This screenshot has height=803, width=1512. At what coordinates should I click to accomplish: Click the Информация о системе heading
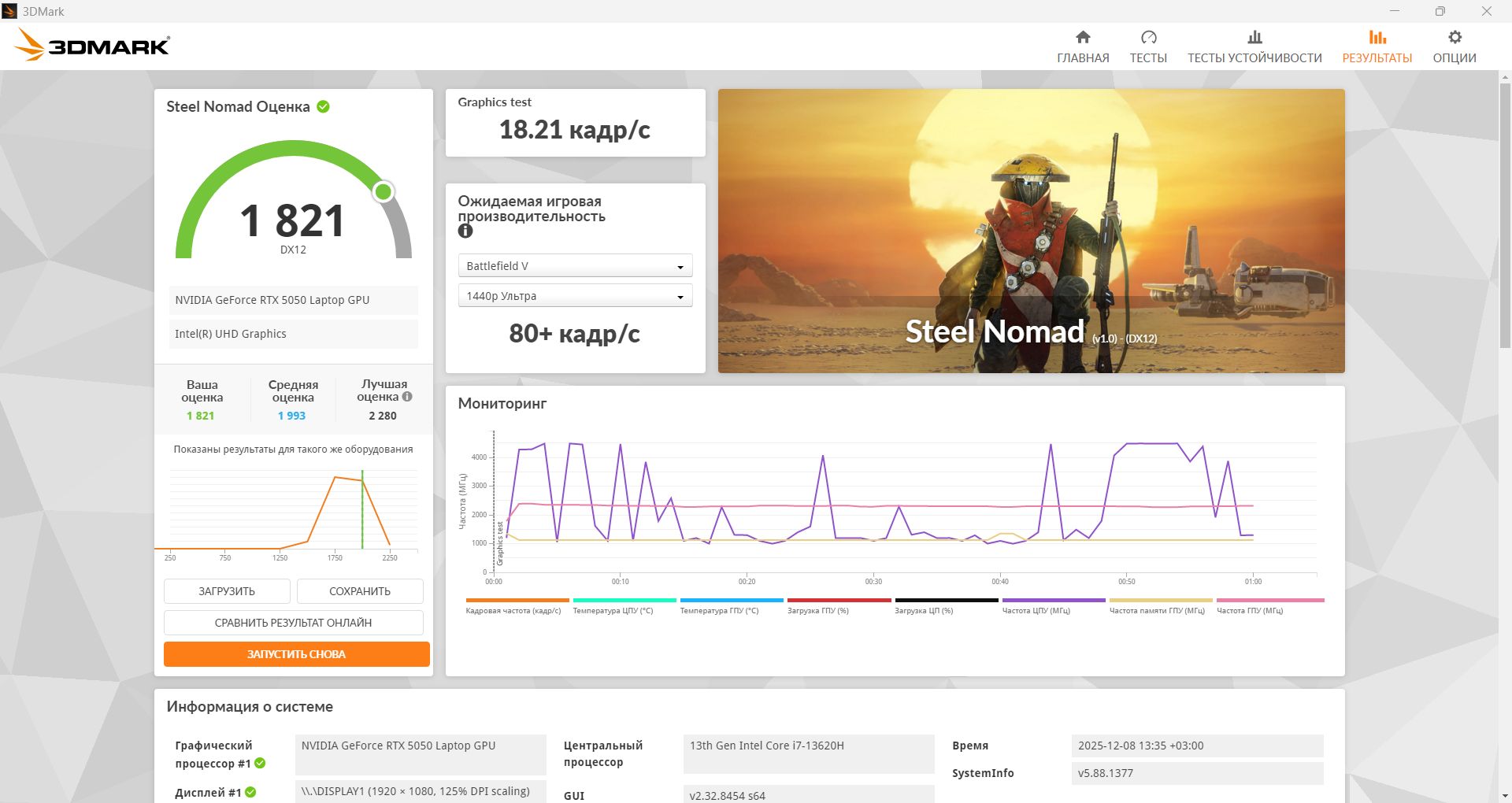250,707
